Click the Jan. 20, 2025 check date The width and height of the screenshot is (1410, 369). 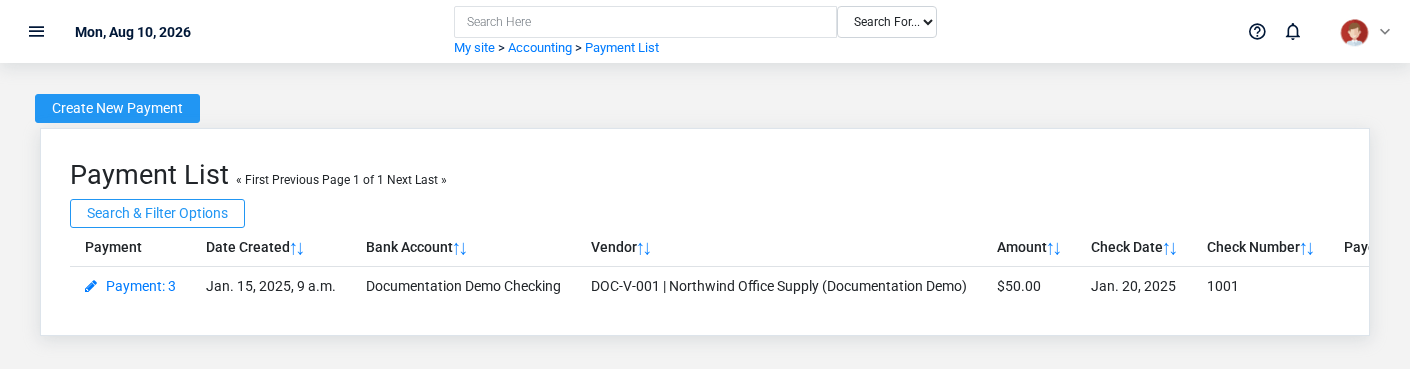[1133, 286]
